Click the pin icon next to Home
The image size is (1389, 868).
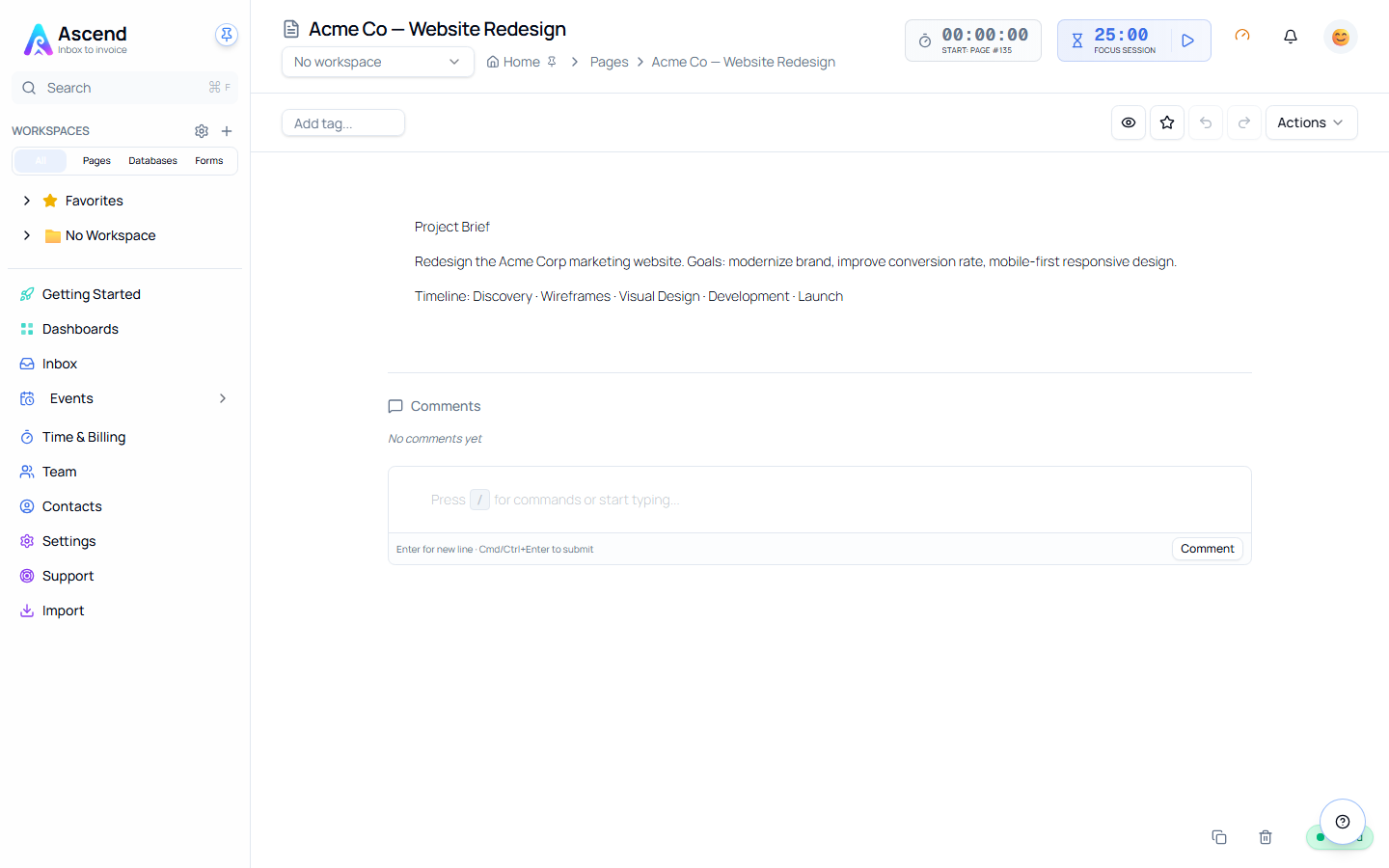[552, 62]
